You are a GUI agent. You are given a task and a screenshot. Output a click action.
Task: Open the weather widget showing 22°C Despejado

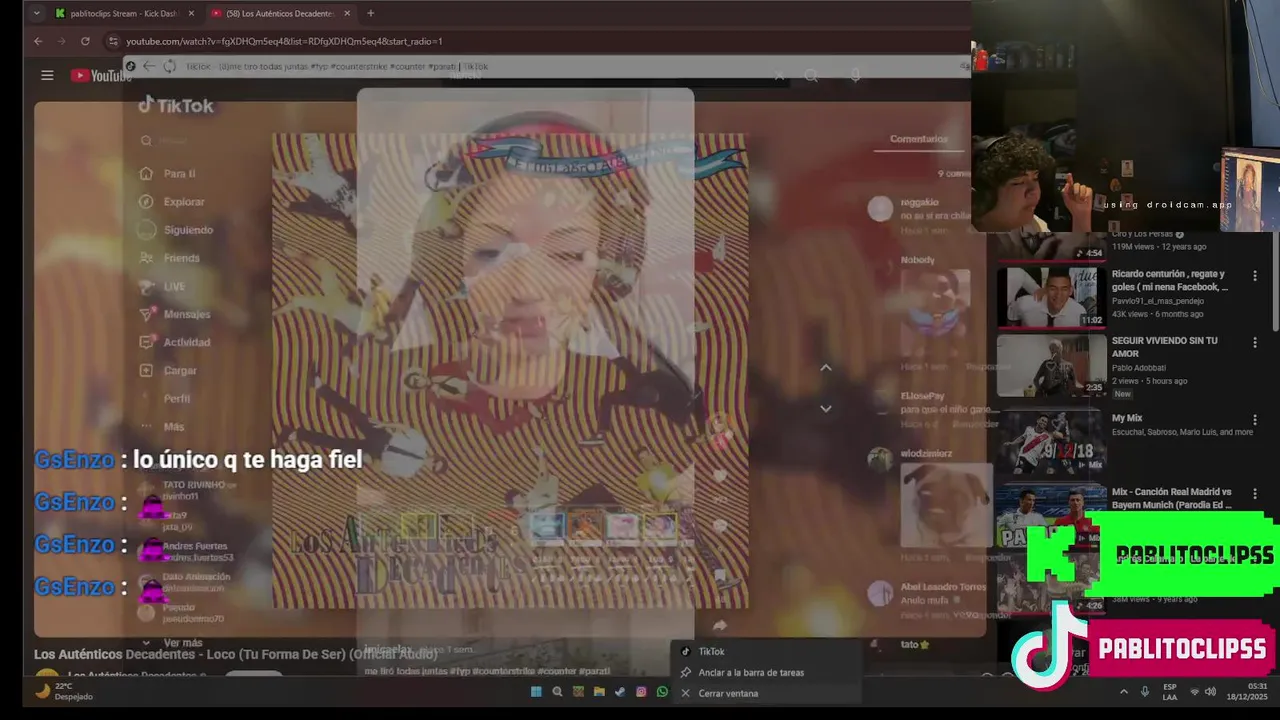(x=65, y=691)
